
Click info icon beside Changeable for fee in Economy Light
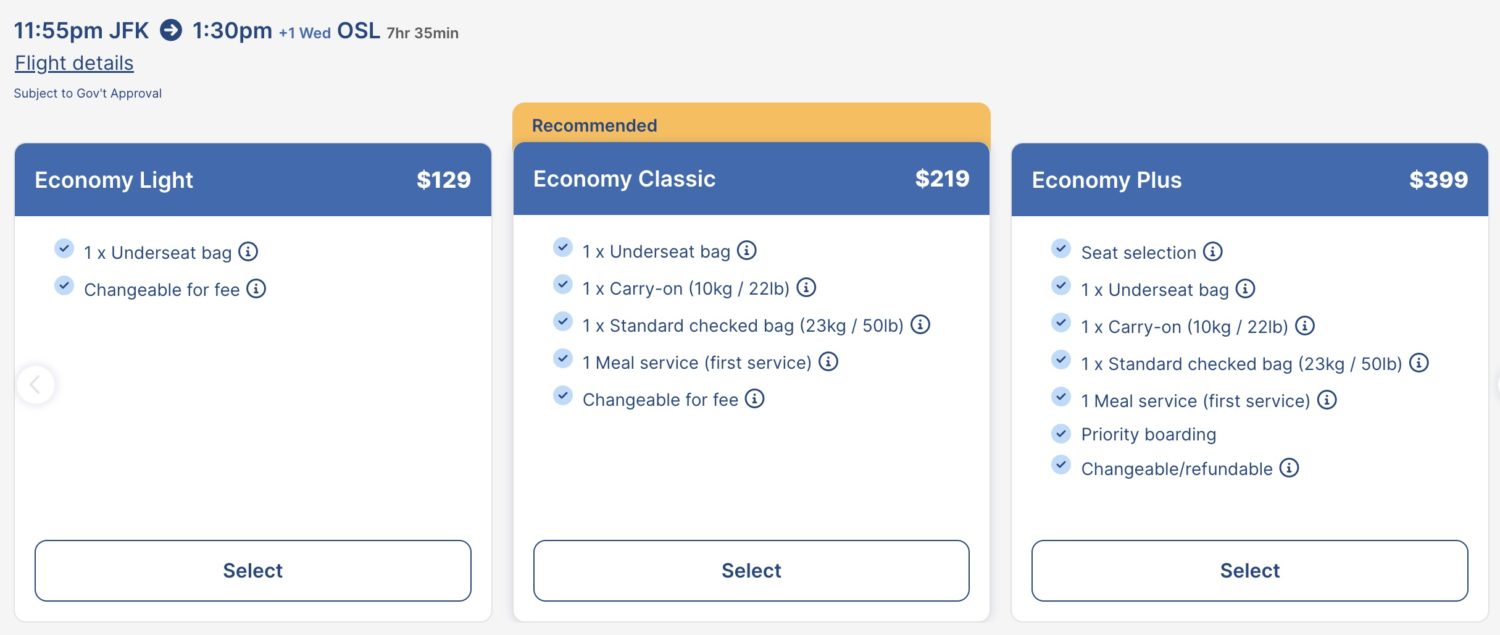257,289
